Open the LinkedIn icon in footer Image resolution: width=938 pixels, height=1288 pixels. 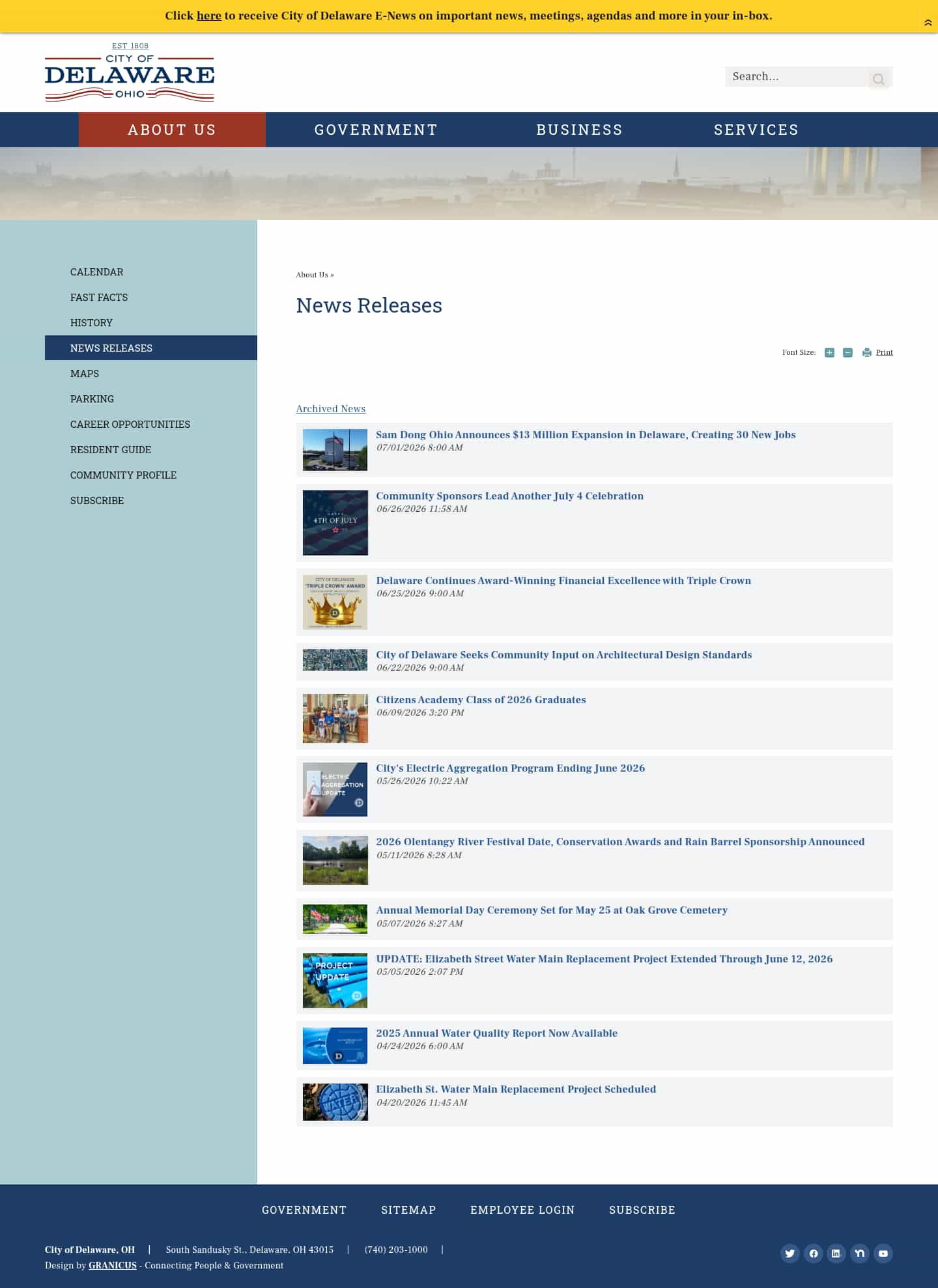(836, 1253)
